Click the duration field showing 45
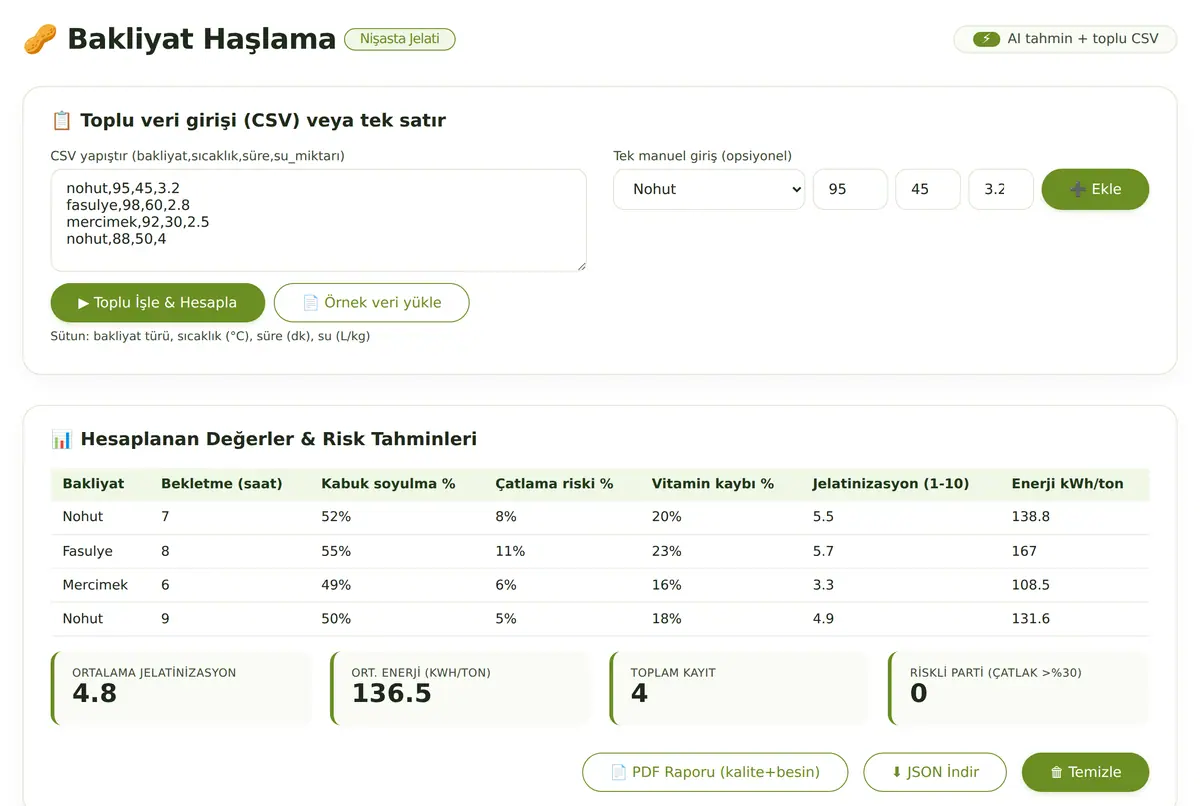The image size is (1200, 806). [928, 189]
